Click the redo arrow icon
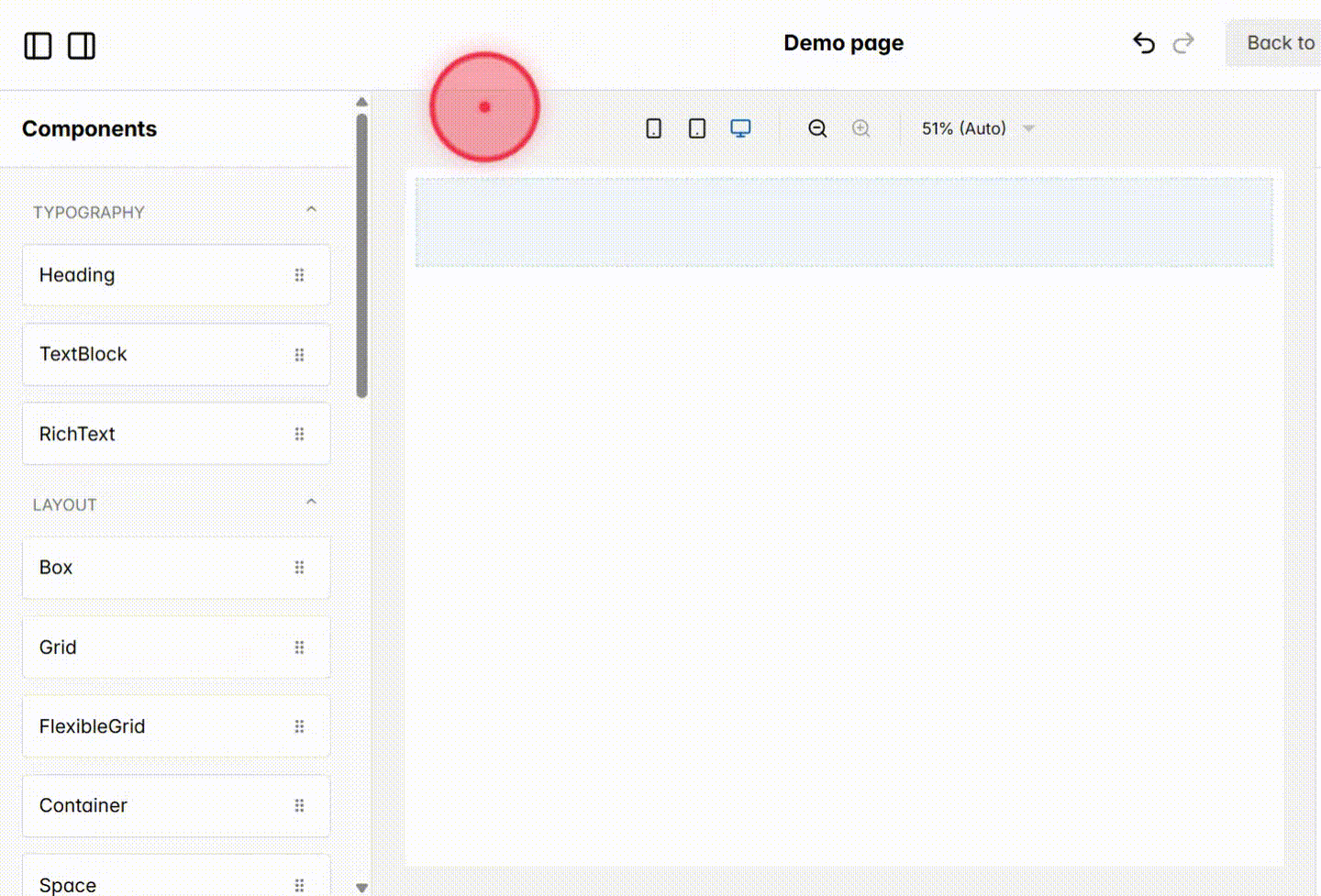The height and width of the screenshot is (896, 1321). click(x=1183, y=43)
